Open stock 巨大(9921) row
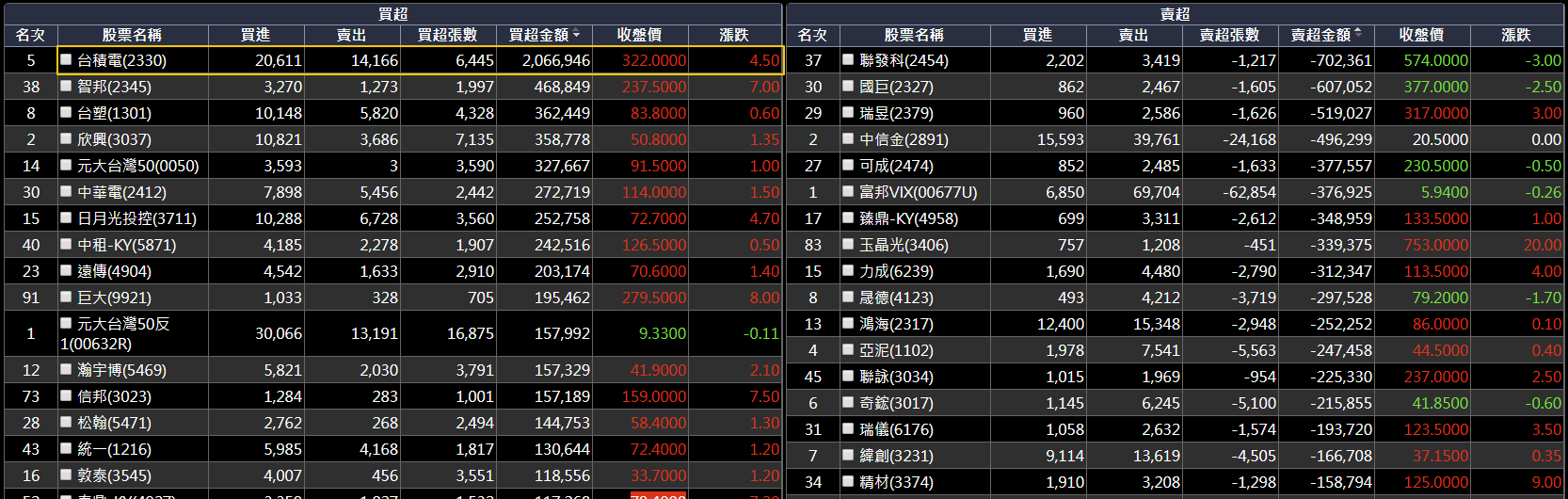Viewport: 1568px width, 499px height. [x=393, y=297]
